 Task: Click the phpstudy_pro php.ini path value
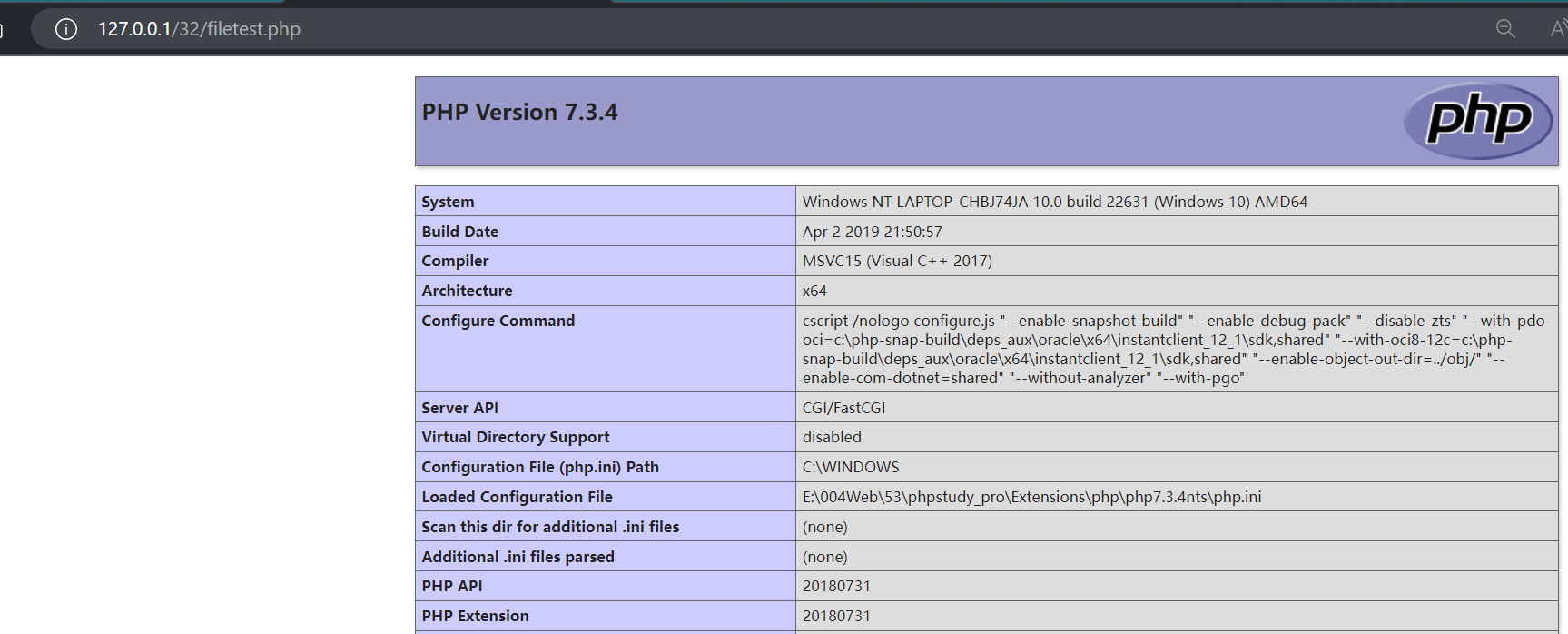(x=1031, y=497)
